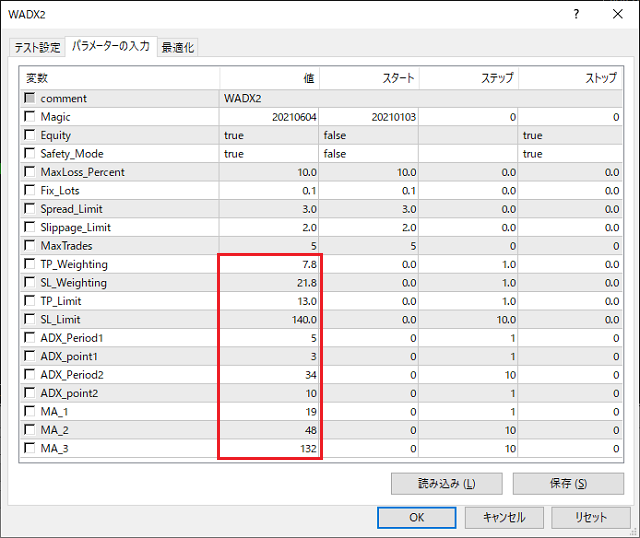This screenshot has width=640, height=538.
Task: Select the TP_Limit value 13.0
Action: (x=269, y=301)
